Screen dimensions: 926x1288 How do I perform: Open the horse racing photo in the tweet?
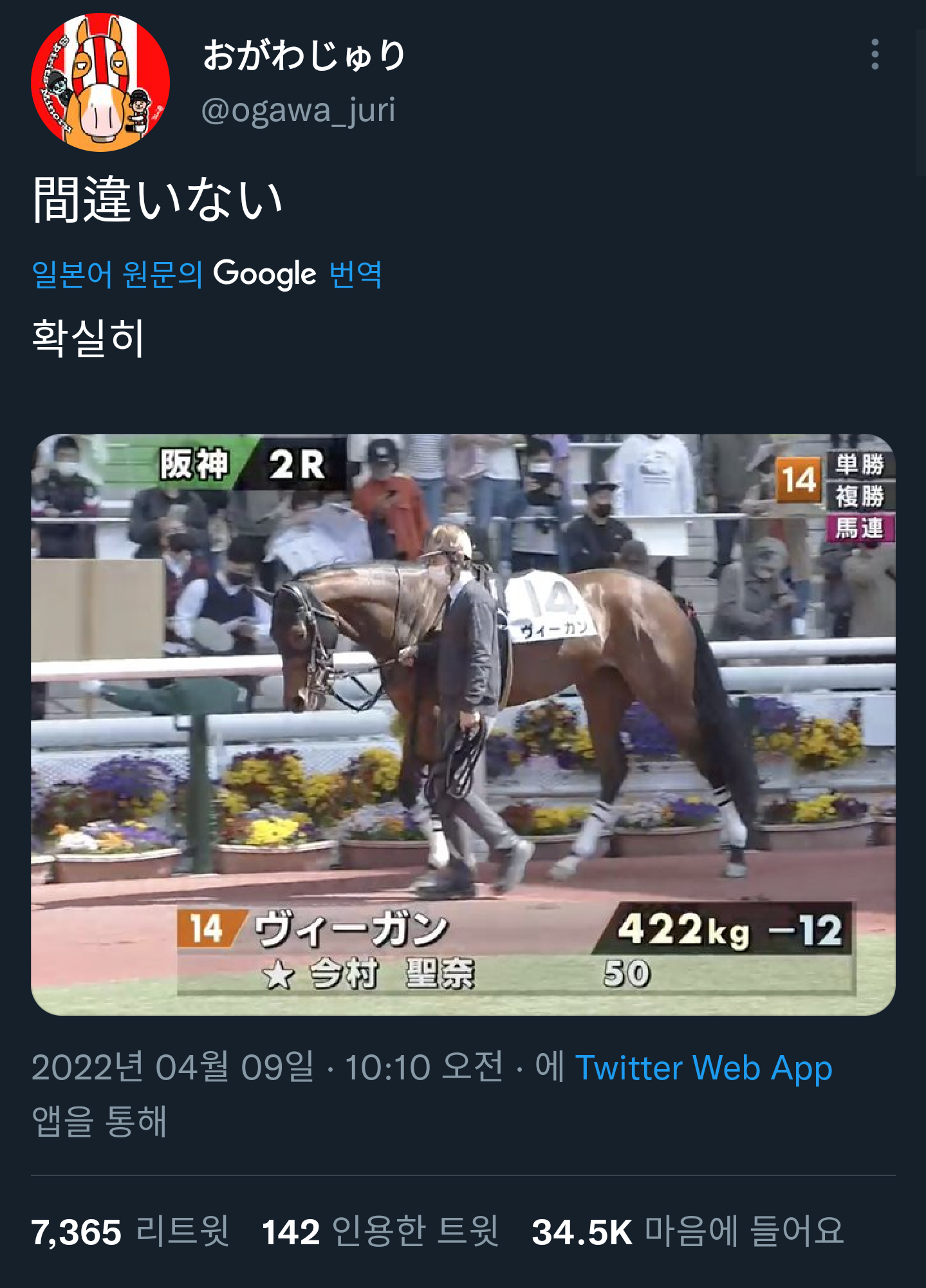463,725
